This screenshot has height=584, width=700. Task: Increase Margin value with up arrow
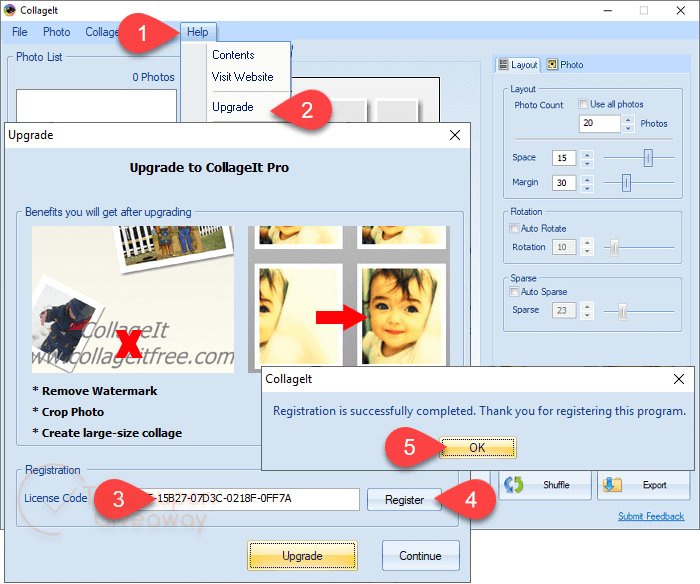click(588, 179)
